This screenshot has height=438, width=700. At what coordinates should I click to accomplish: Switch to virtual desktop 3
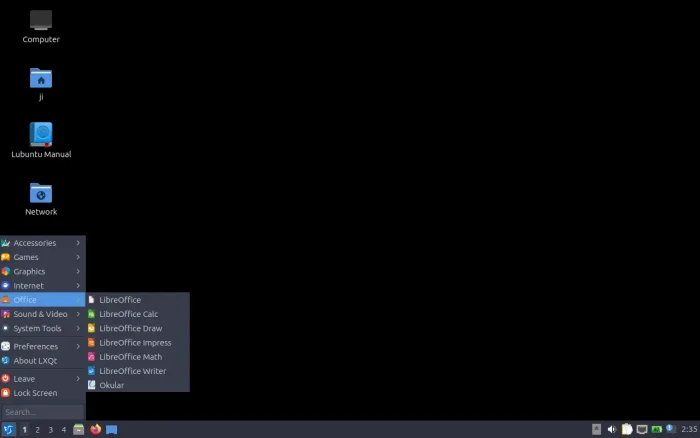click(50, 429)
